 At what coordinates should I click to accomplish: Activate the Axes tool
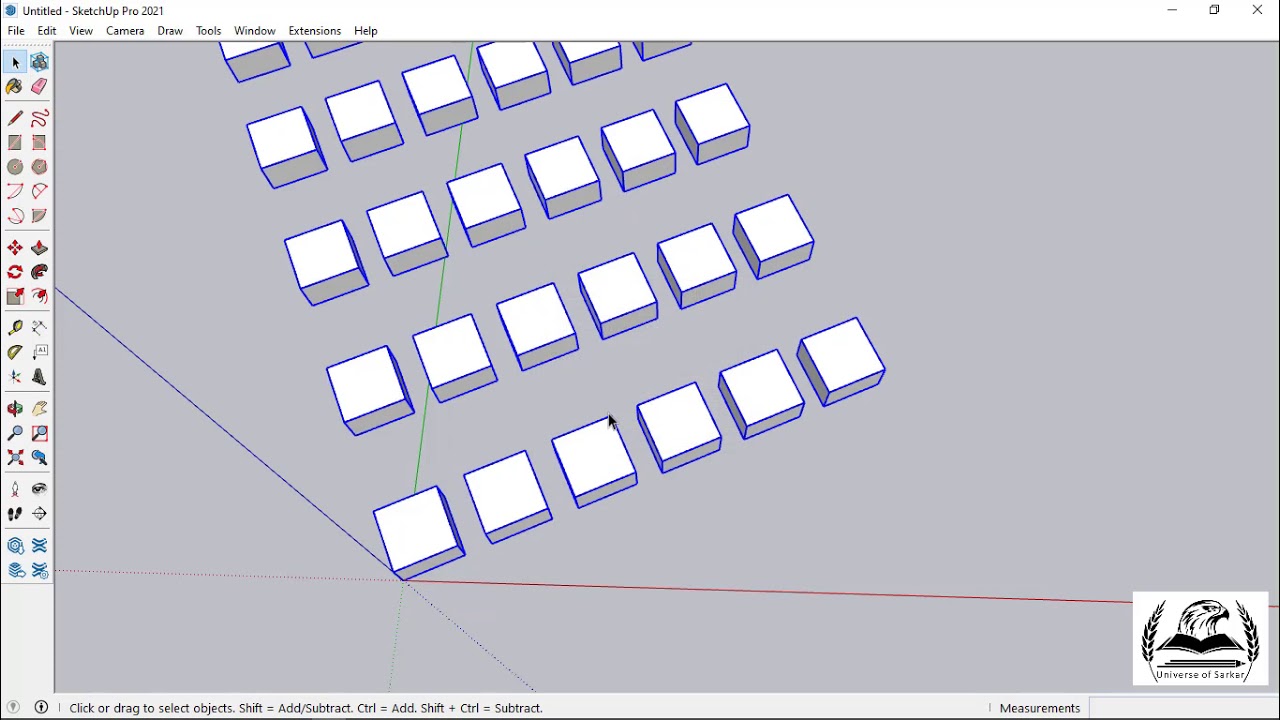point(15,377)
